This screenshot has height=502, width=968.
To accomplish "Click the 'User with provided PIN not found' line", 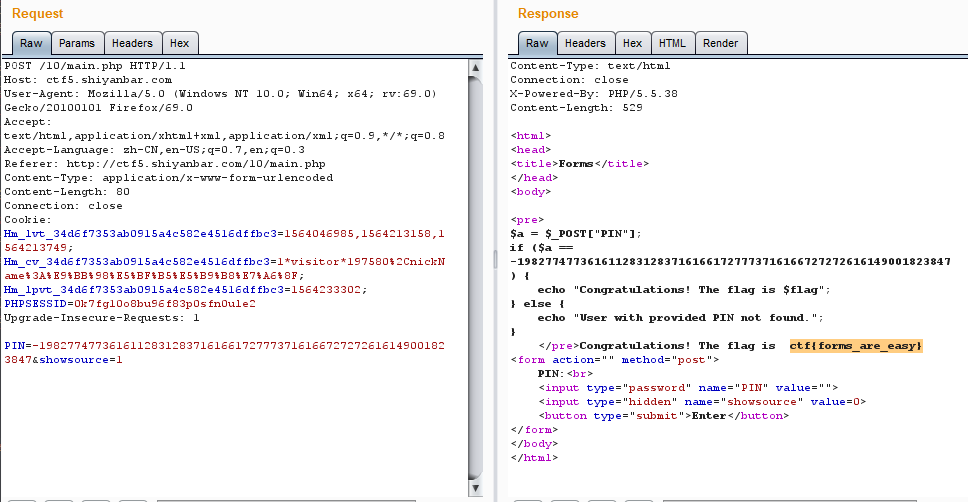I will tap(680, 318).
